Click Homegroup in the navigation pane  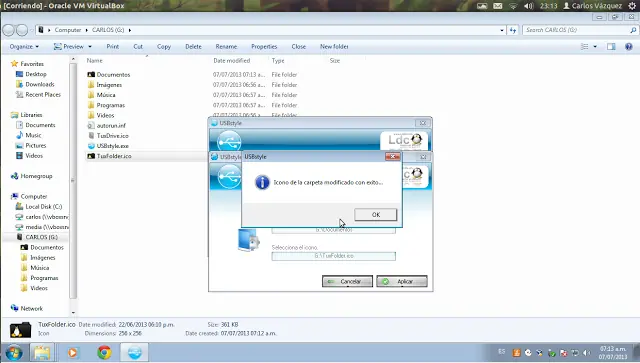36,176
